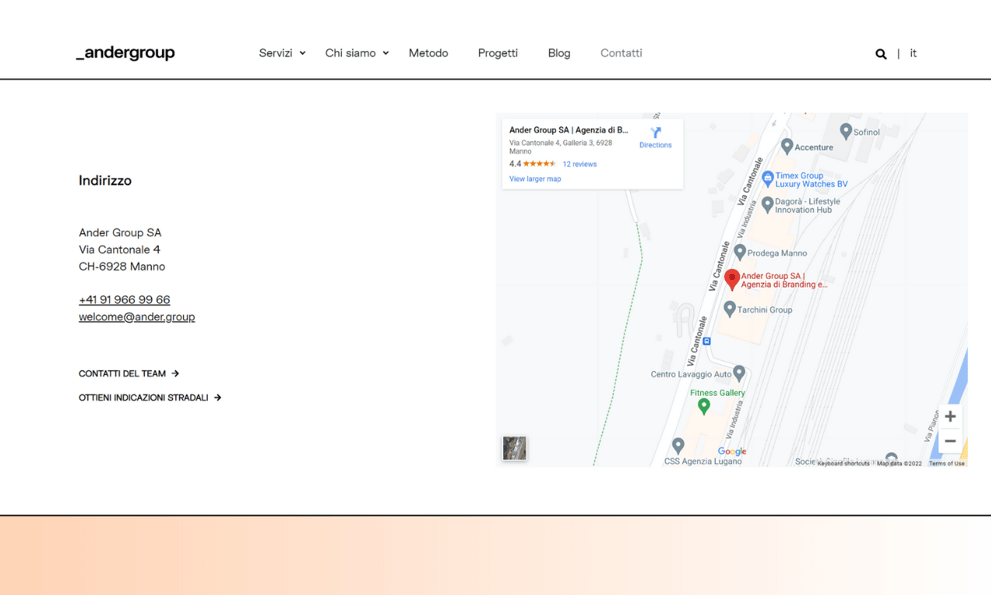Zoom out using the map minus control
991x595 pixels.
(x=949, y=440)
